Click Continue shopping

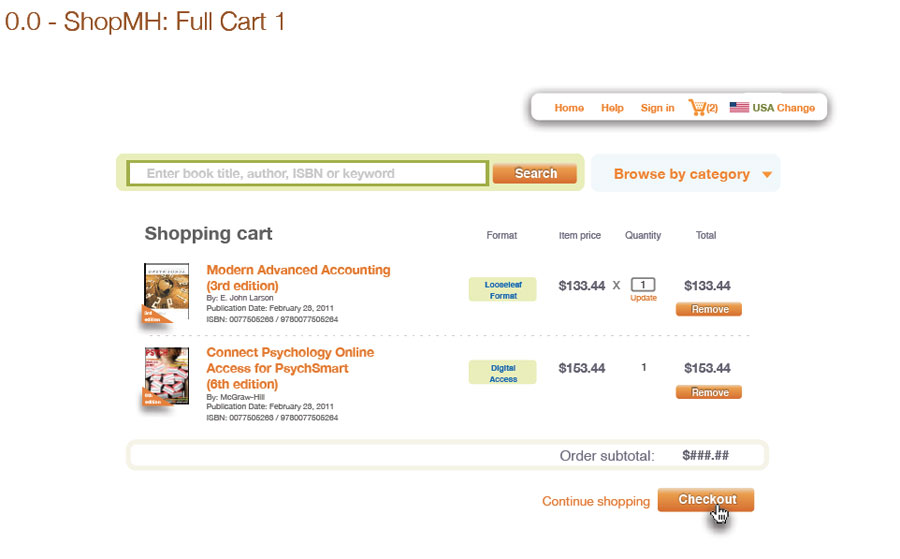[596, 501]
